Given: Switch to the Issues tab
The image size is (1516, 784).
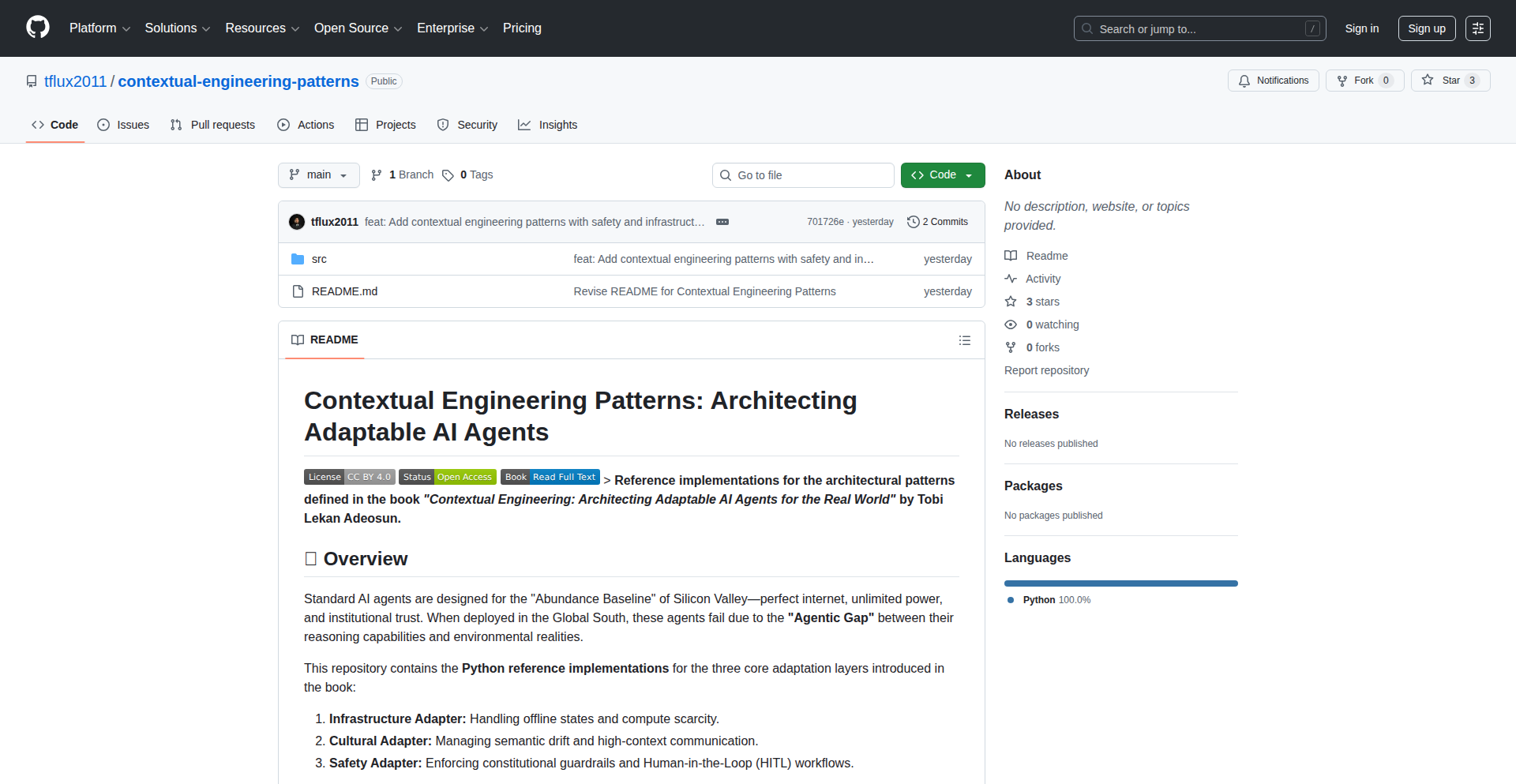Looking at the screenshot, I should 123,125.
